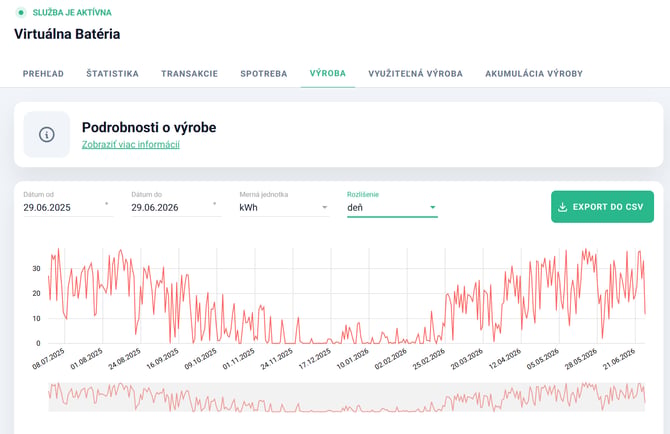Switch to the PREHĽAD tab
Viewport: 670px width, 434px height.
click(43, 73)
